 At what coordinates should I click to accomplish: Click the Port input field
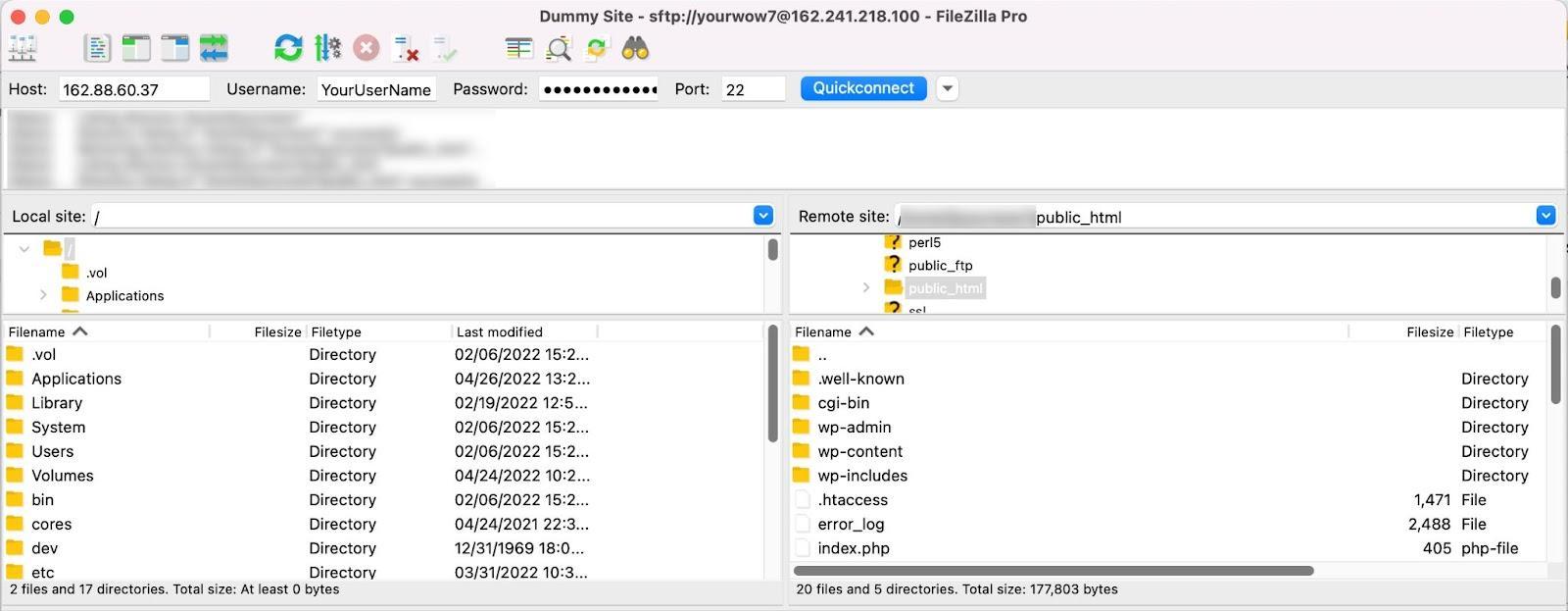pos(754,89)
